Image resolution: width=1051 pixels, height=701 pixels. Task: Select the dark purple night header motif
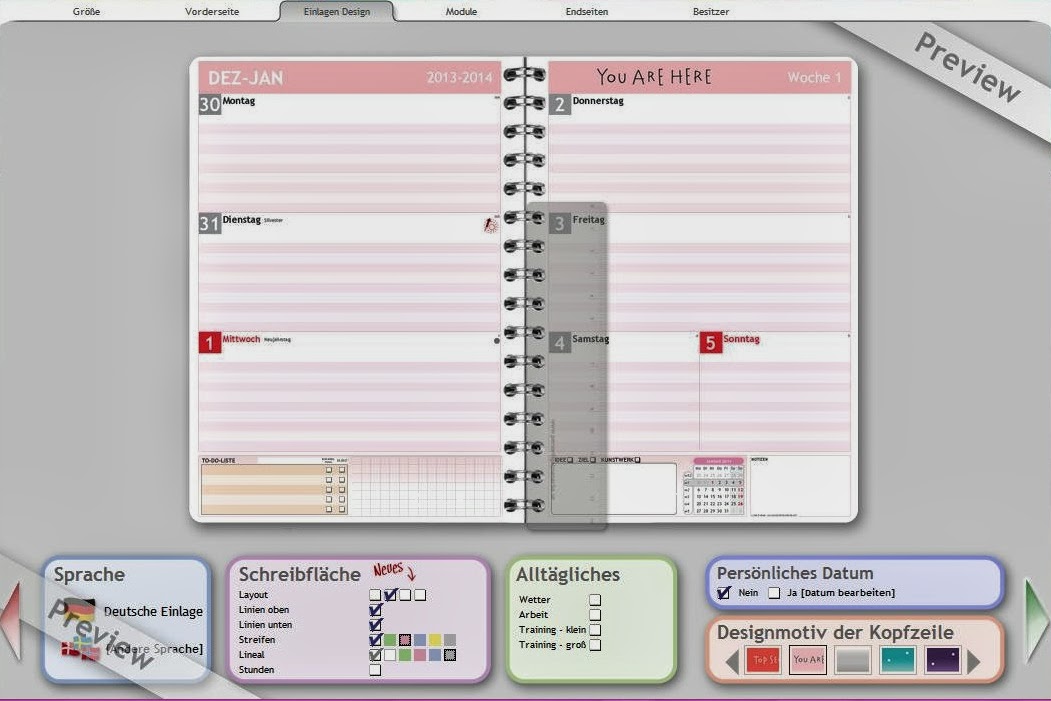point(942,660)
